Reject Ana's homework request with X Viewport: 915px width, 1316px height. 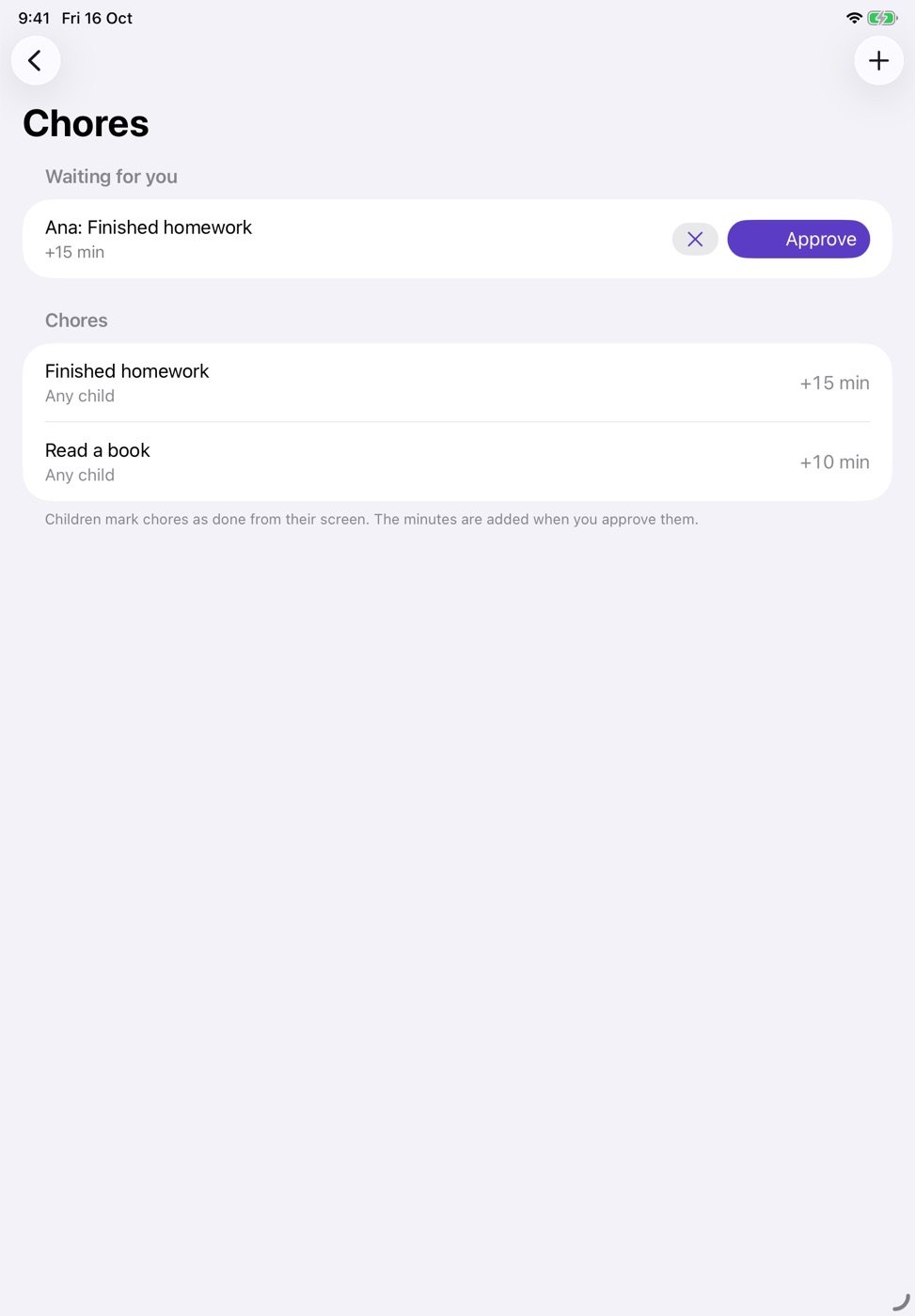(x=695, y=240)
